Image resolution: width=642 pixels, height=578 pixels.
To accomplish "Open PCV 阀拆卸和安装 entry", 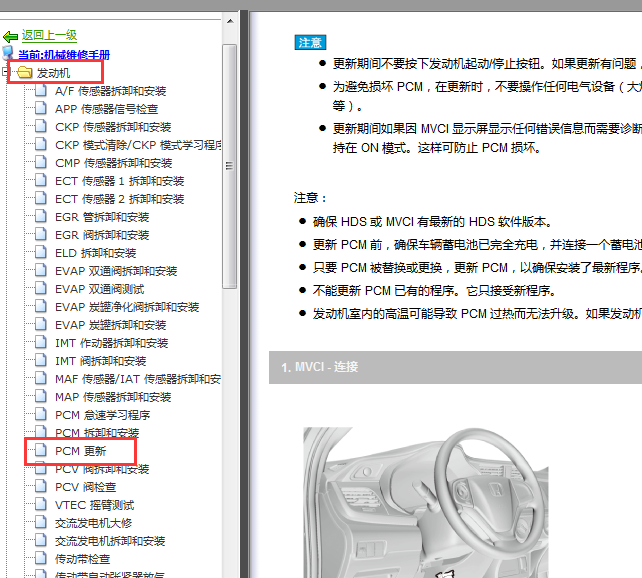I will coord(102,469).
